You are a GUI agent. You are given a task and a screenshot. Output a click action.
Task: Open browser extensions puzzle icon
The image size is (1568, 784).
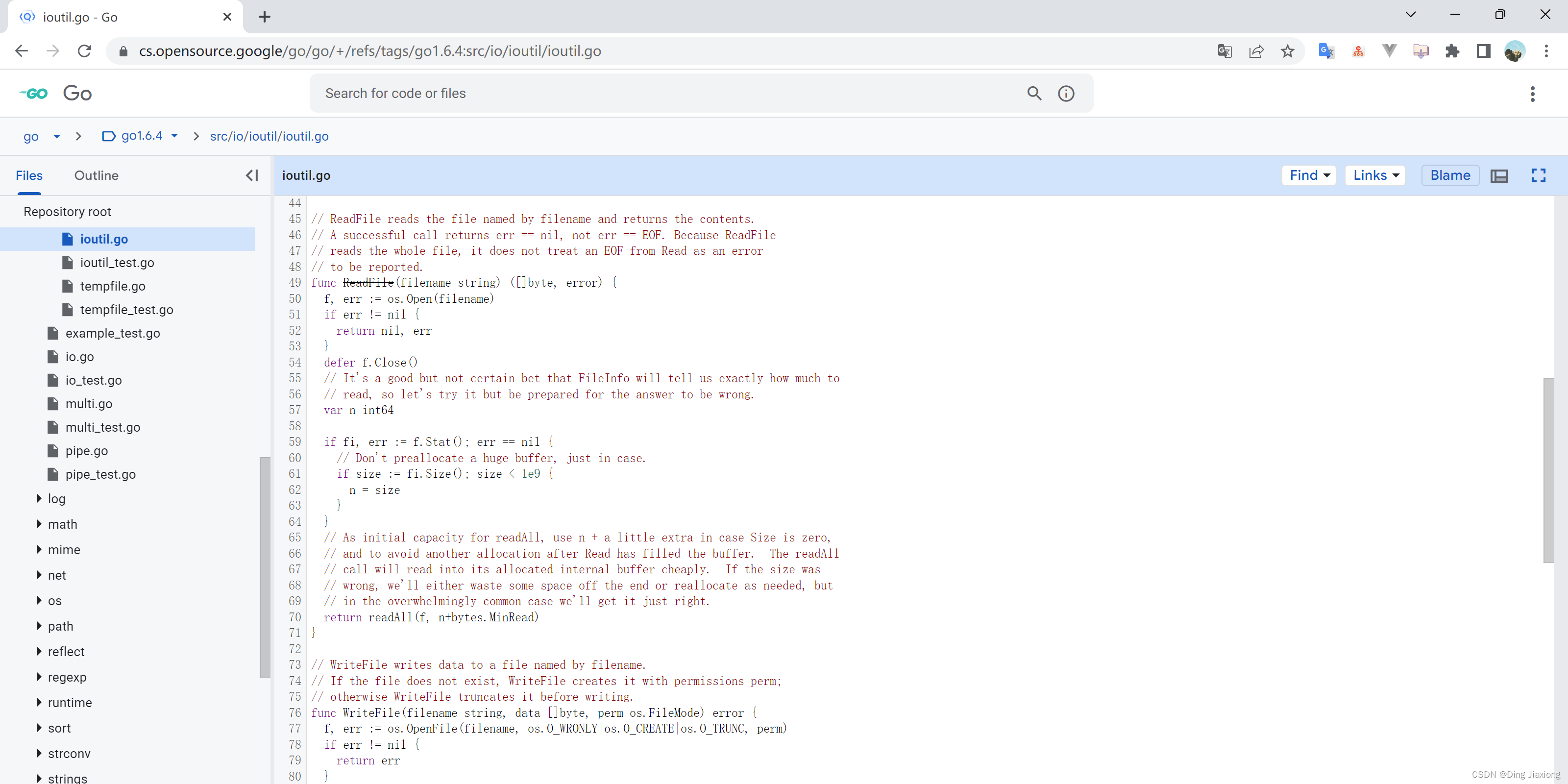[1452, 51]
